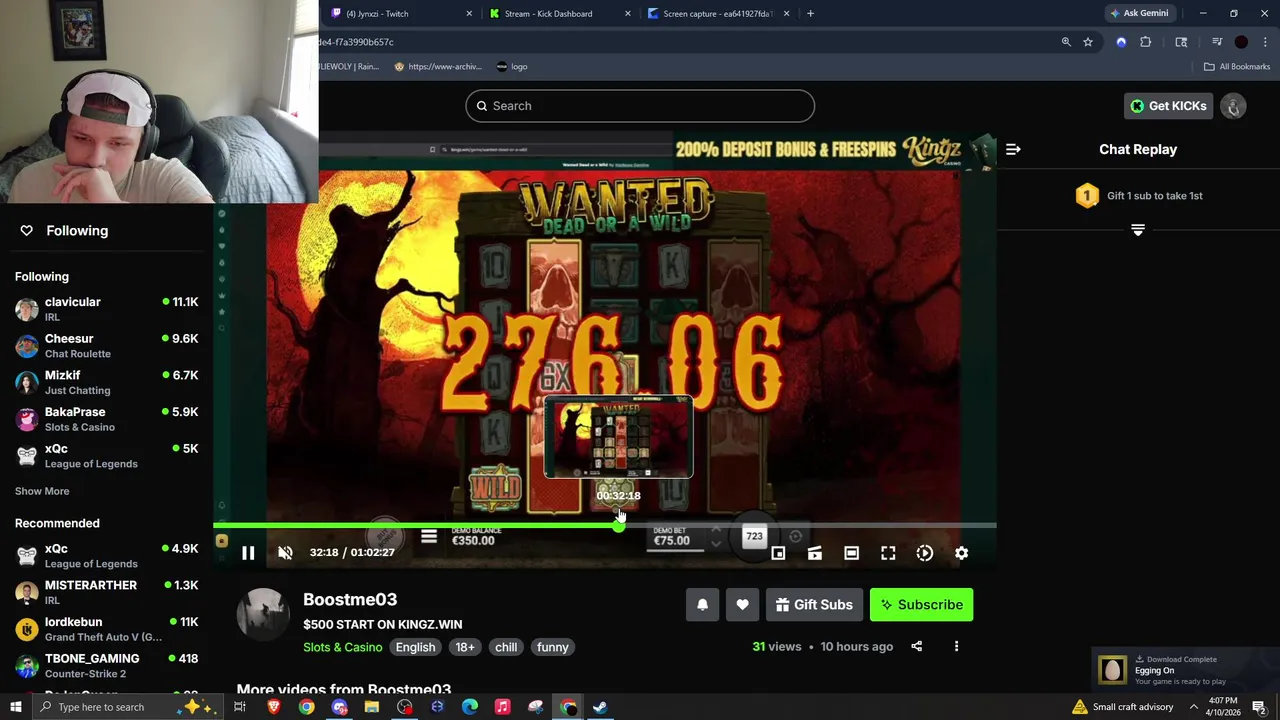Open the logo bookmark
The width and height of the screenshot is (1280, 720).
(512, 67)
